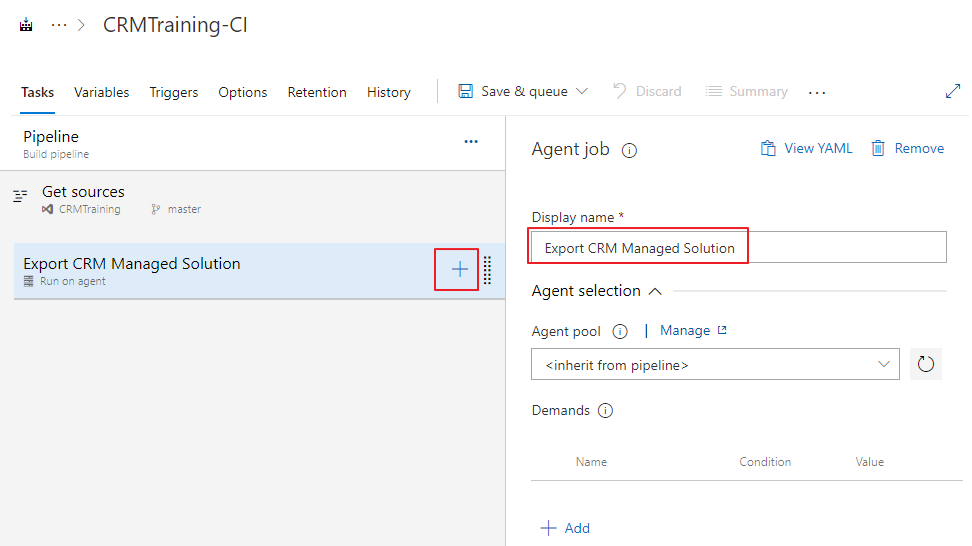
Task: Click the agent job drag handle
Action: (x=487, y=270)
